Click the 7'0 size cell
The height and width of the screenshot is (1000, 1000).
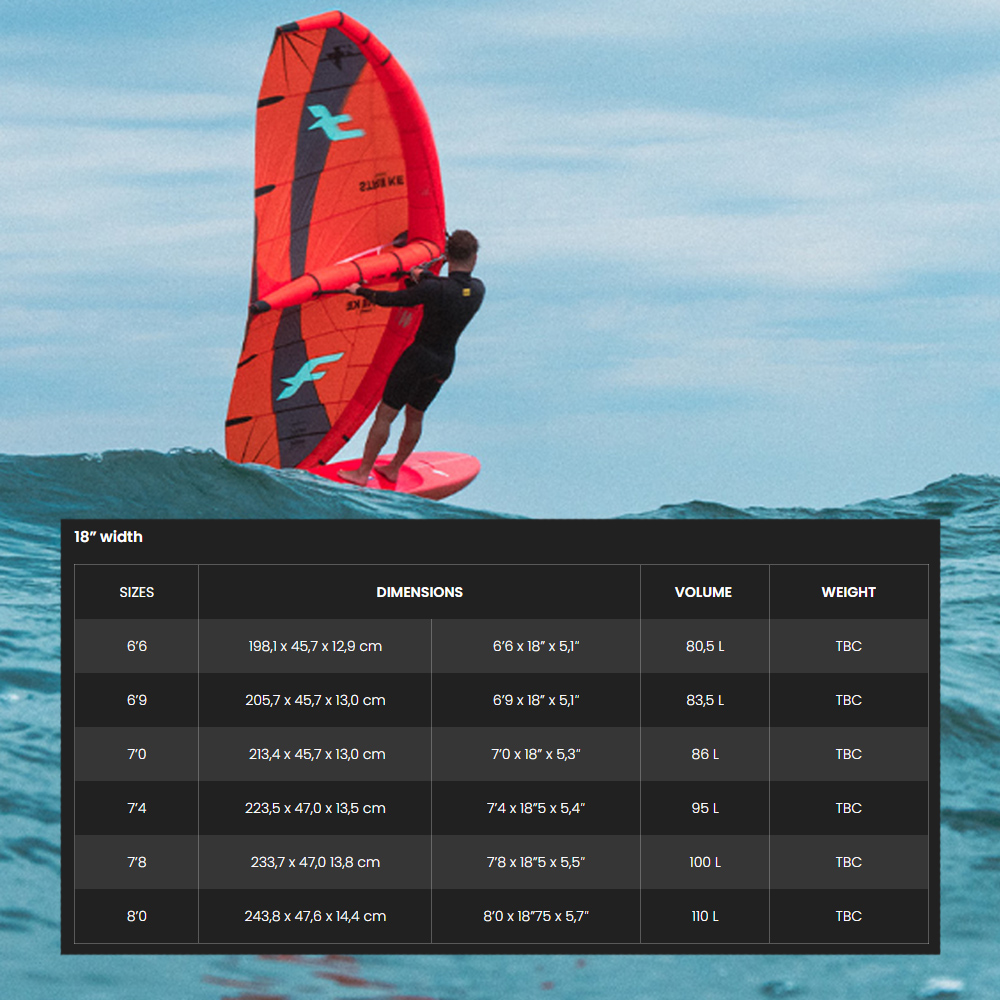pyautogui.click(x=136, y=754)
